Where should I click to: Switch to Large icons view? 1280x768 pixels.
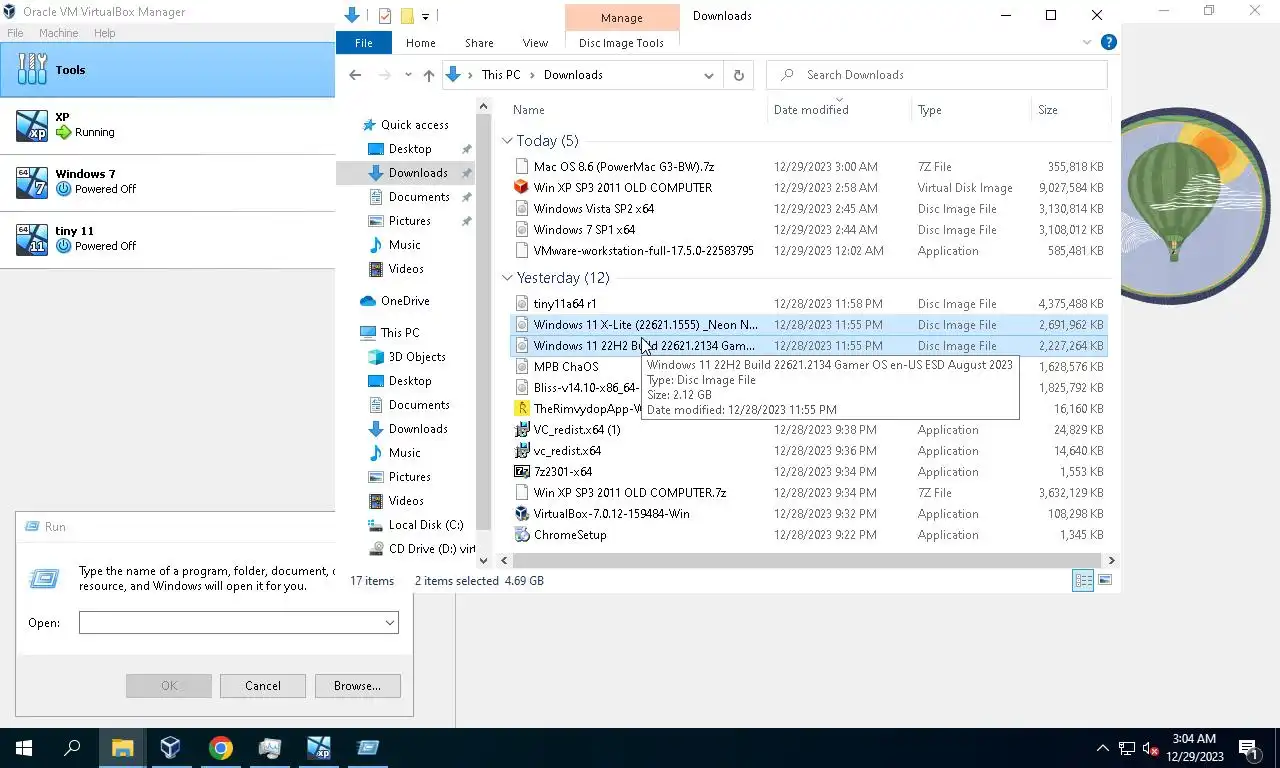(x=1105, y=580)
